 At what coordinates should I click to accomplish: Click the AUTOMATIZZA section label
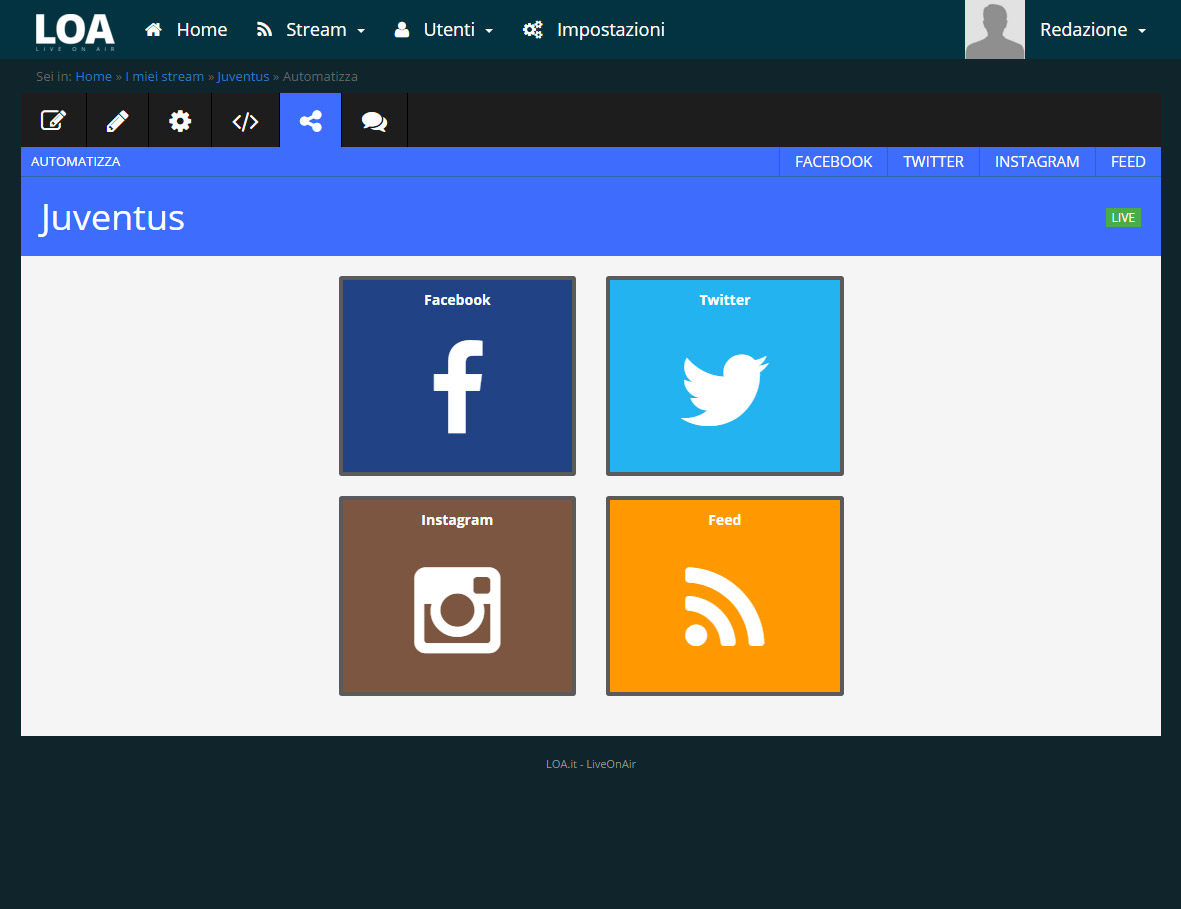click(75, 162)
